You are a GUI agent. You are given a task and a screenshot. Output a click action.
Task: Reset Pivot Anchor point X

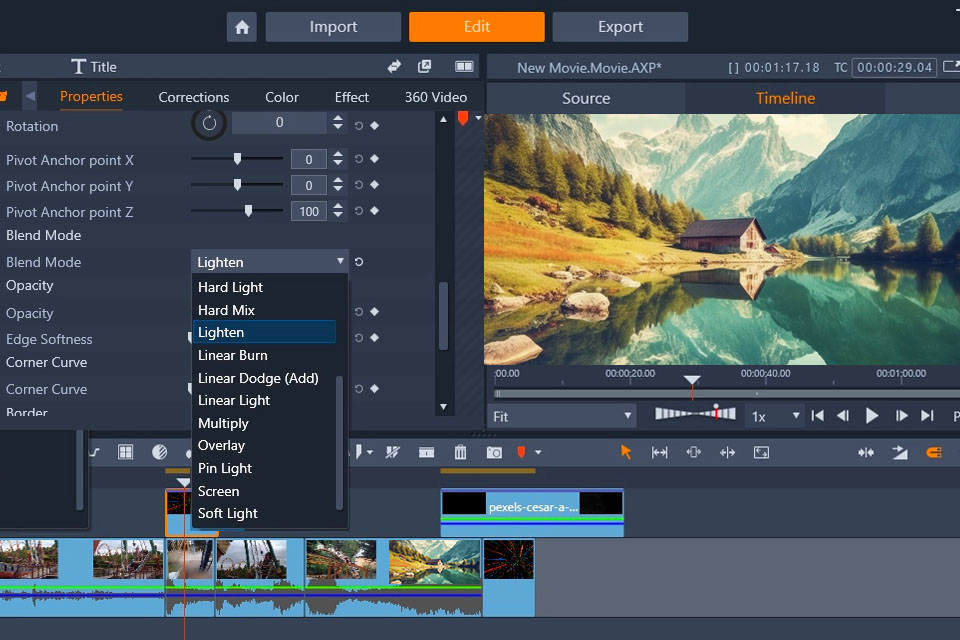[359, 159]
